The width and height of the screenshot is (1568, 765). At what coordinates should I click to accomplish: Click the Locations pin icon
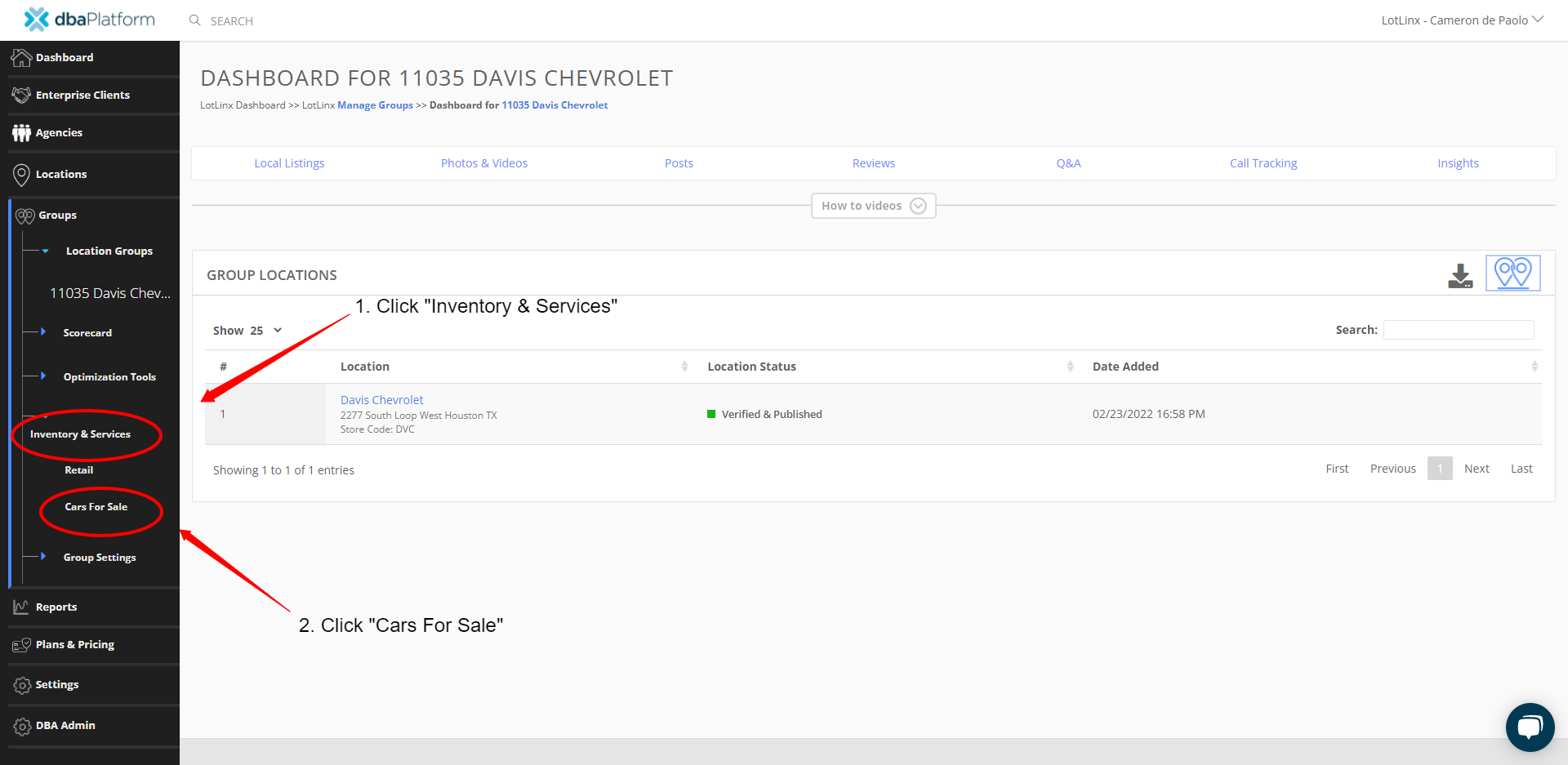[21, 174]
